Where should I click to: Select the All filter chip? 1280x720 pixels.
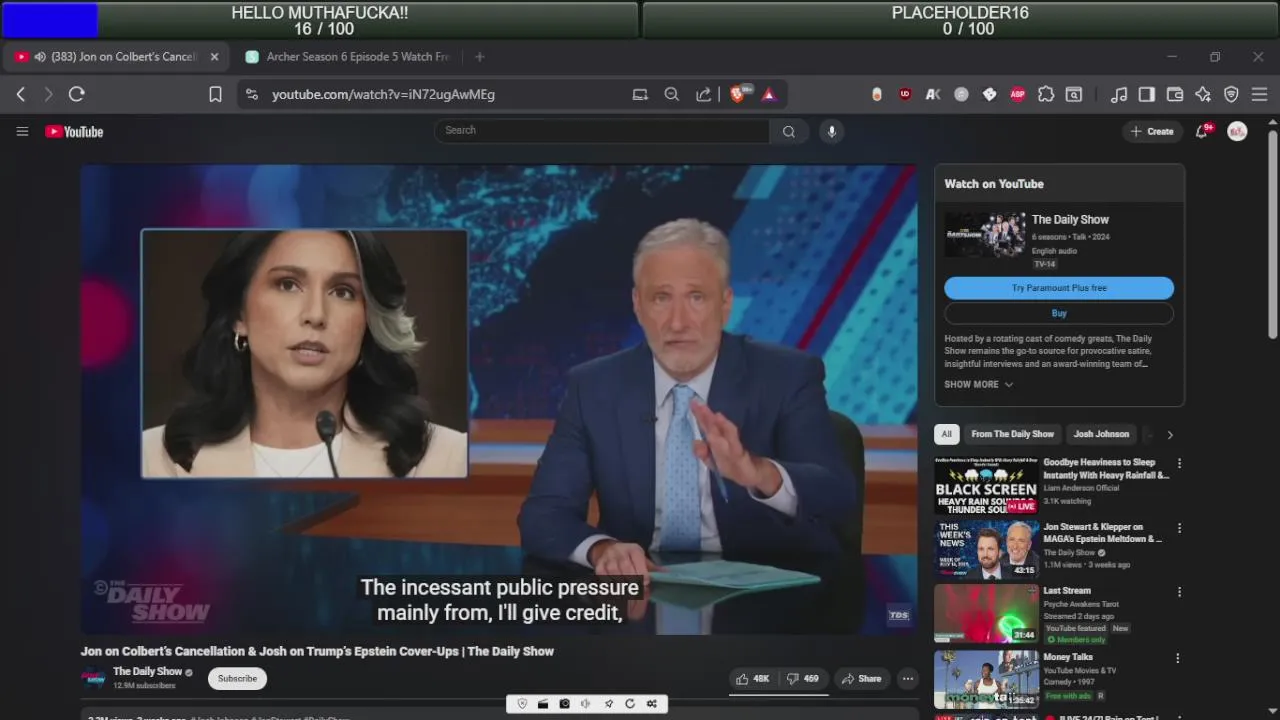947,434
